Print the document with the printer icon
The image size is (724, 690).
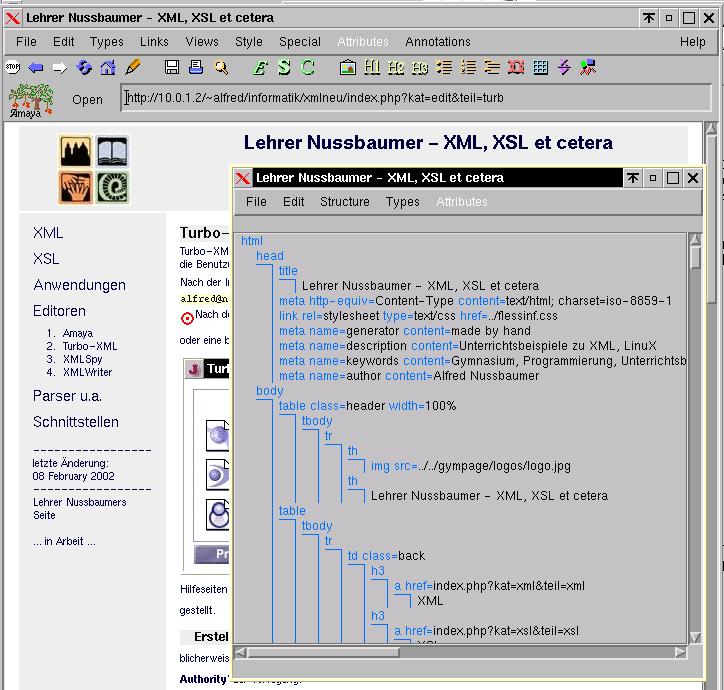point(196,67)
